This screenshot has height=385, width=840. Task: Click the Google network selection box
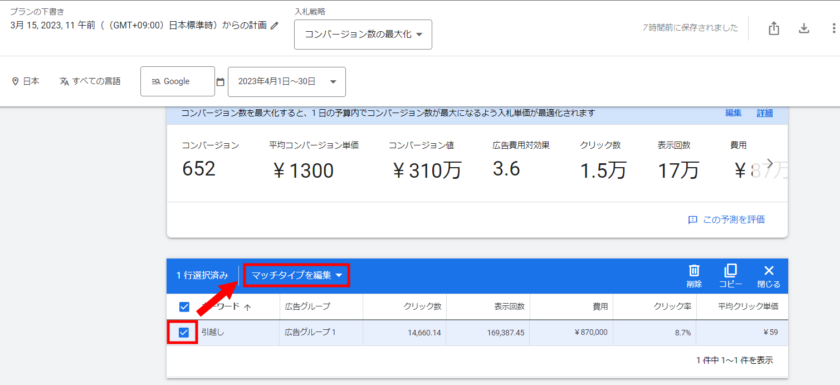tap(177, 81)
